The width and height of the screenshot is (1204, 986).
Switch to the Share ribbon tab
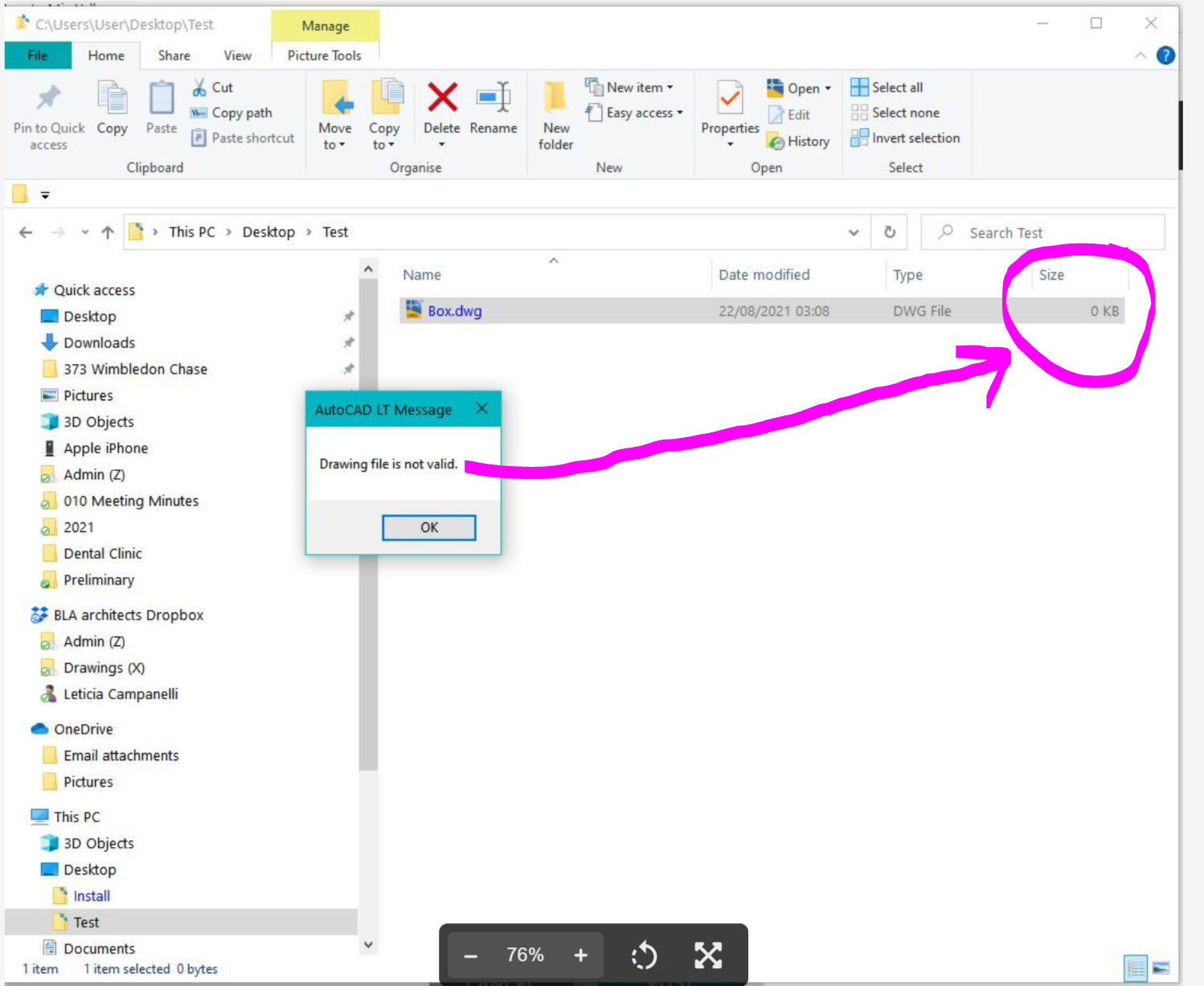tap(174, 55)
